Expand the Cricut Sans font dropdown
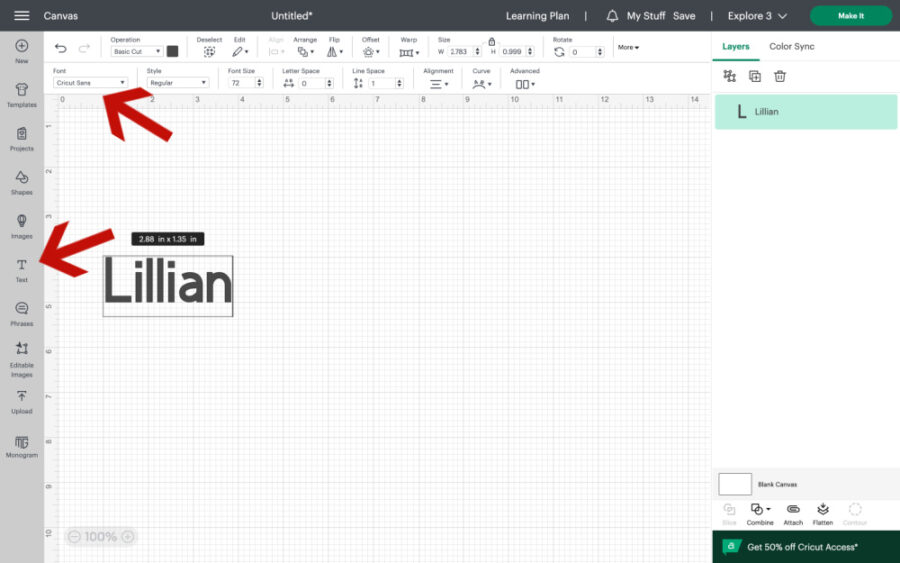The image size is (900, 563). [90, 83]
